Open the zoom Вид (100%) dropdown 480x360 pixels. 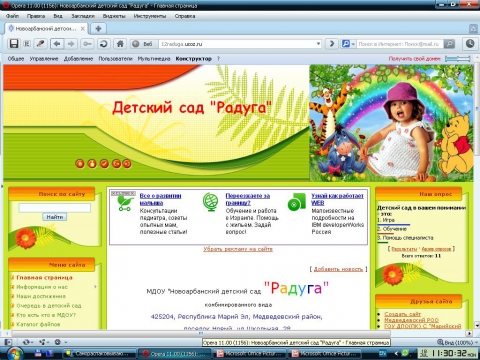457,342
